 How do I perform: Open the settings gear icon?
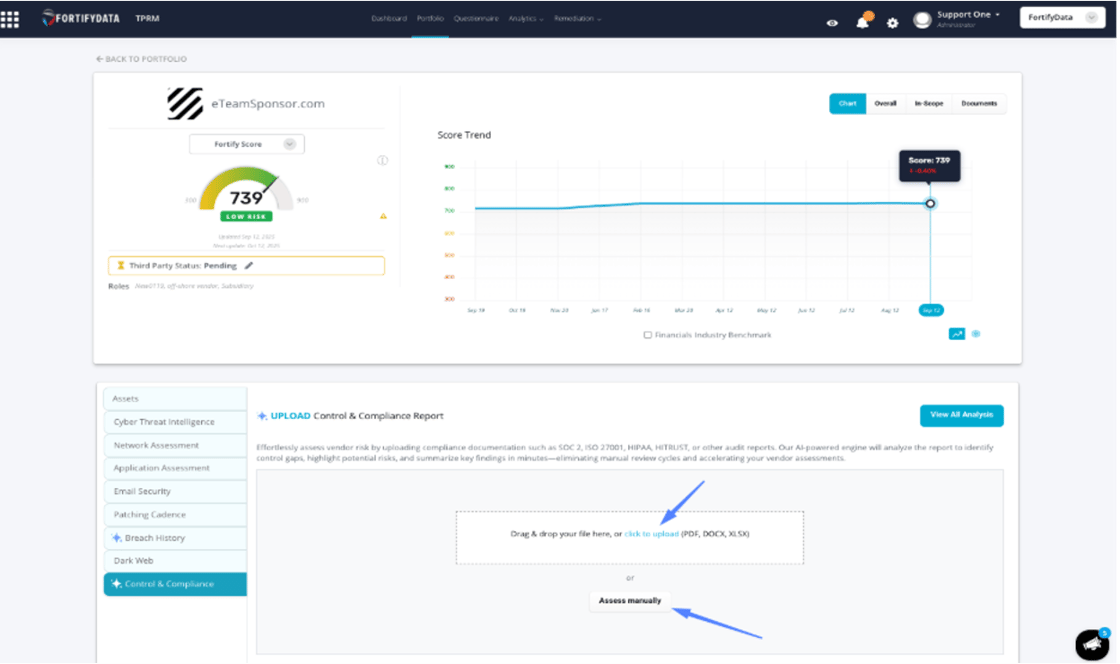(x=893, y=20)
